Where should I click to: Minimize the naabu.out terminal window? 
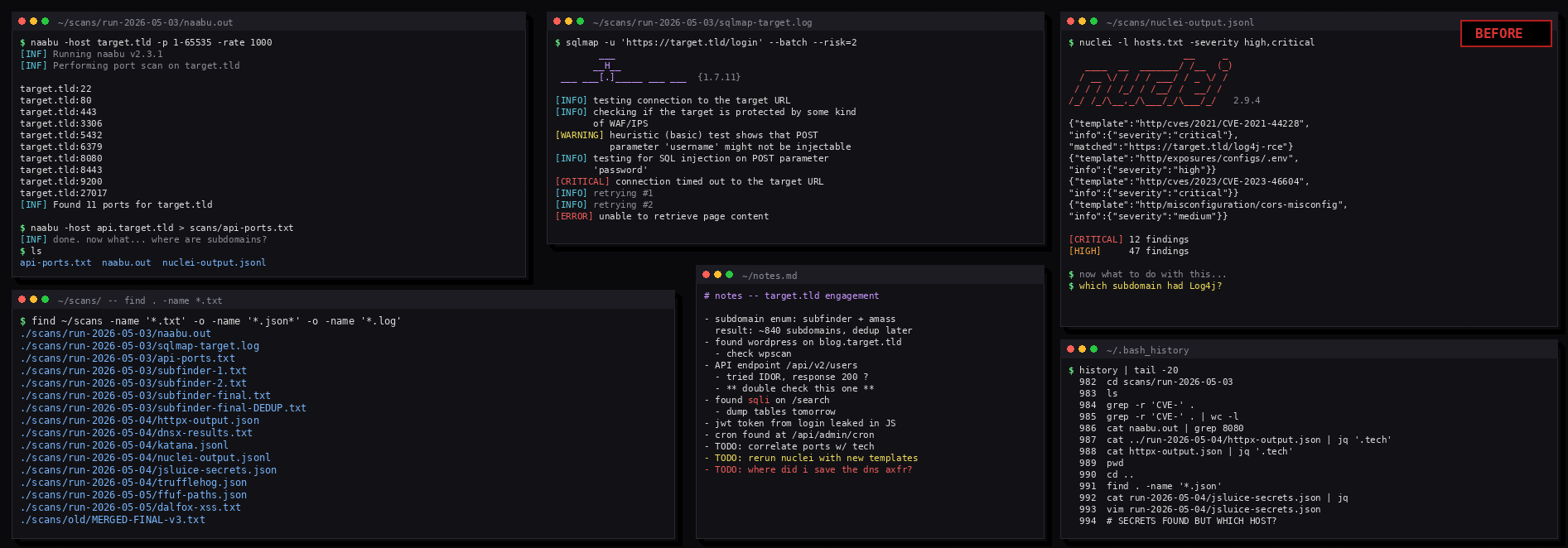(x=34, y=22)
